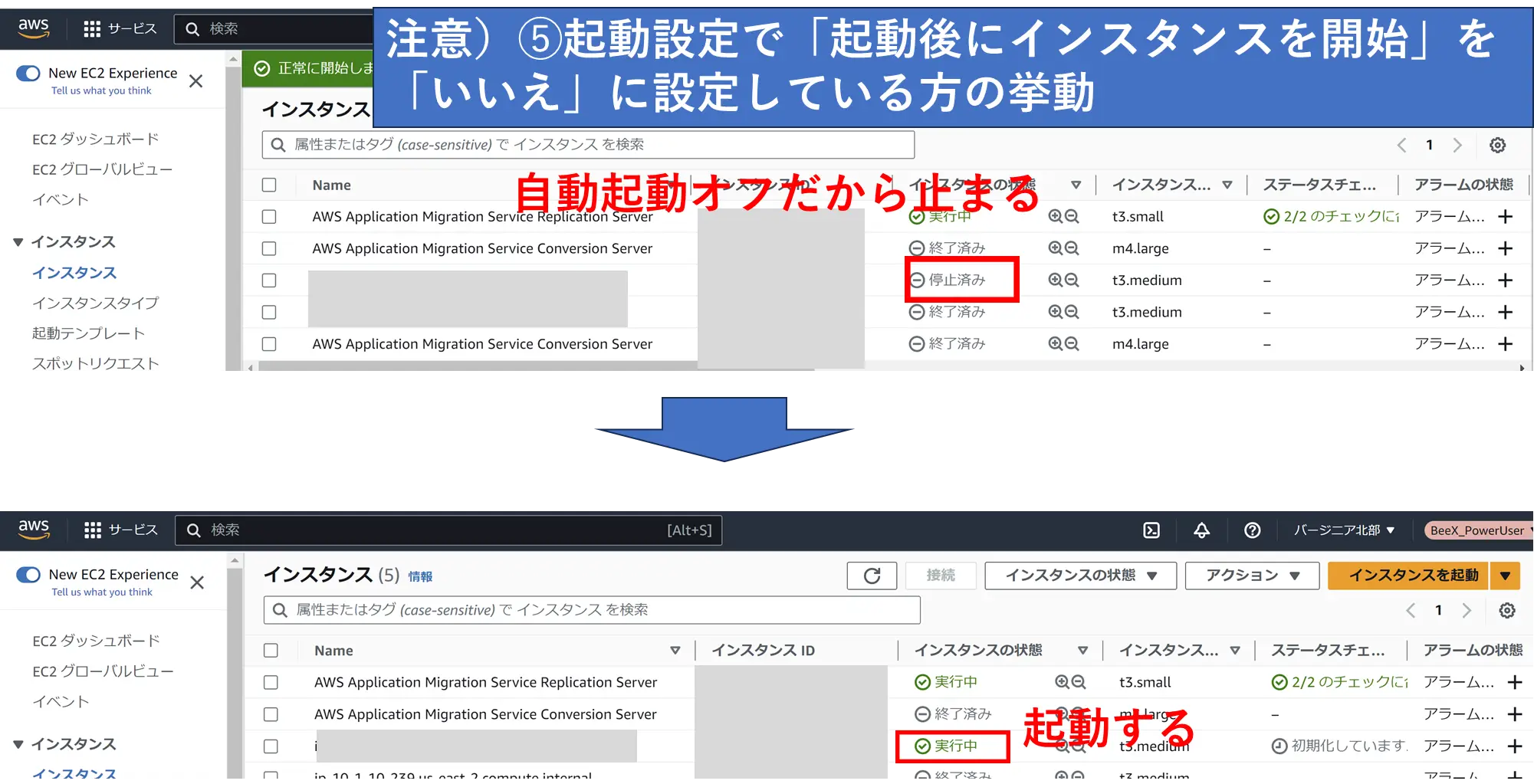This screenshot has height=784, width=1534.
Task: Open EC2 グローバルビュー in upper sidebar
Action: [x=102, y=169]
